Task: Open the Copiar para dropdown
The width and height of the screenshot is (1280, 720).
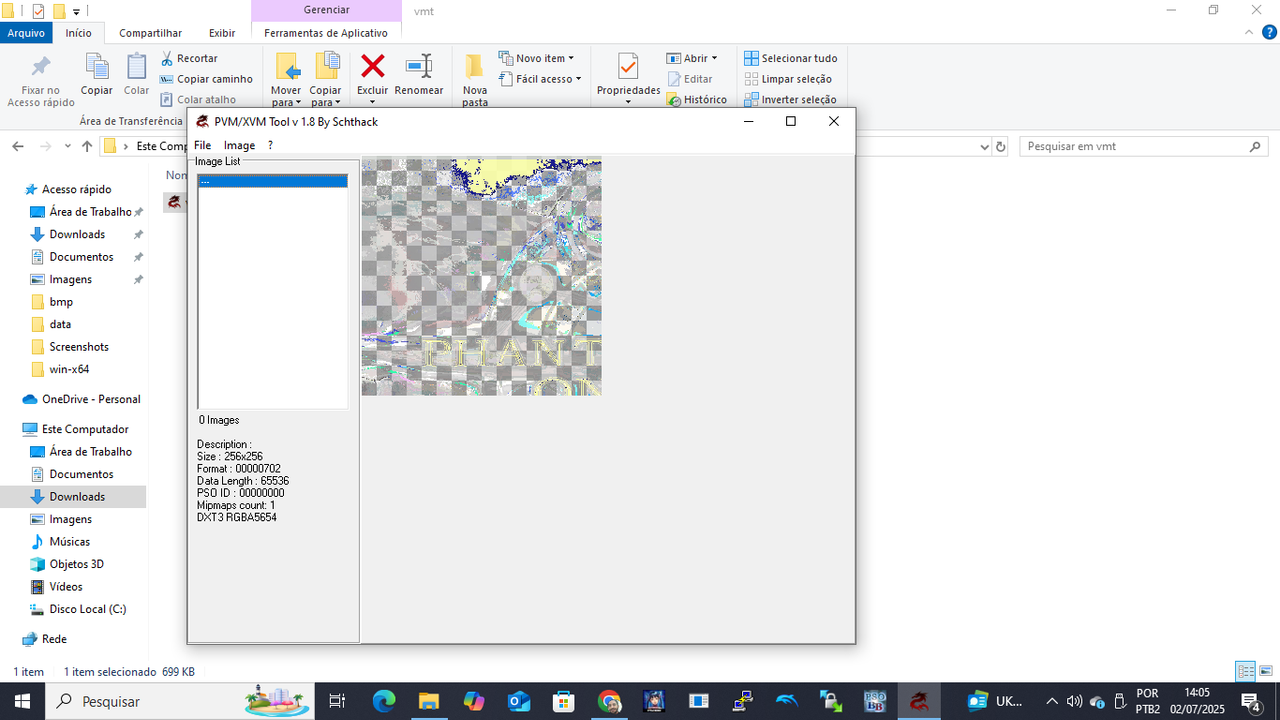Action: 326,80
